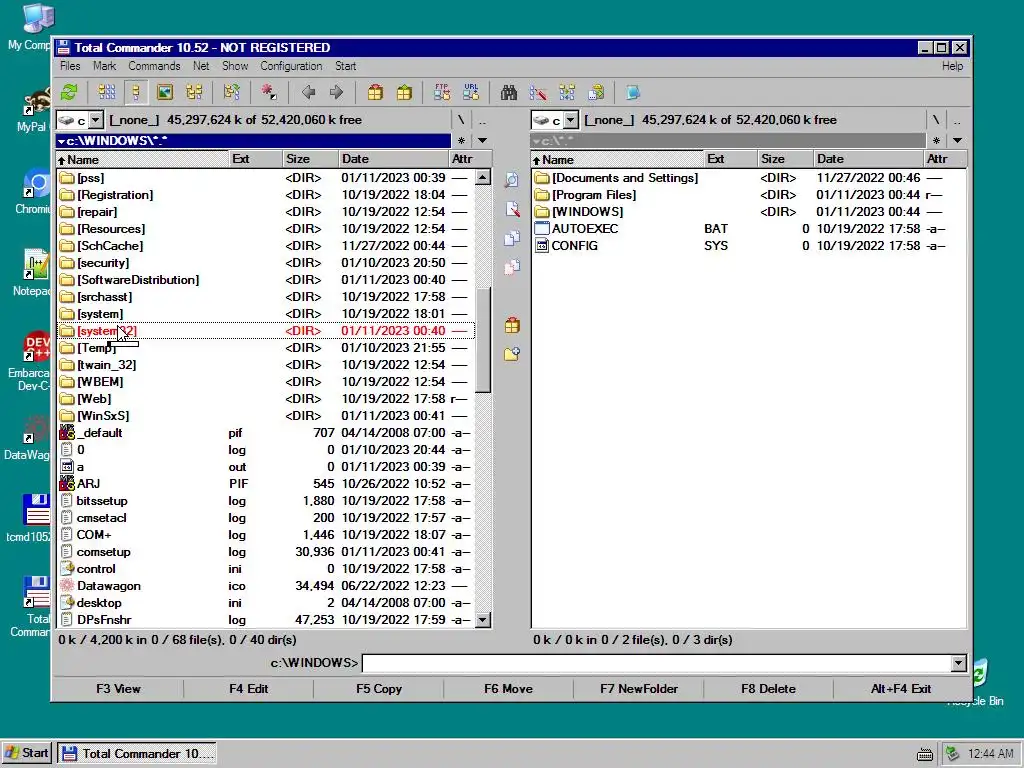The image size is (1024, 768).
Task: Open find files binoculars icon
Action: coord(509,92)
